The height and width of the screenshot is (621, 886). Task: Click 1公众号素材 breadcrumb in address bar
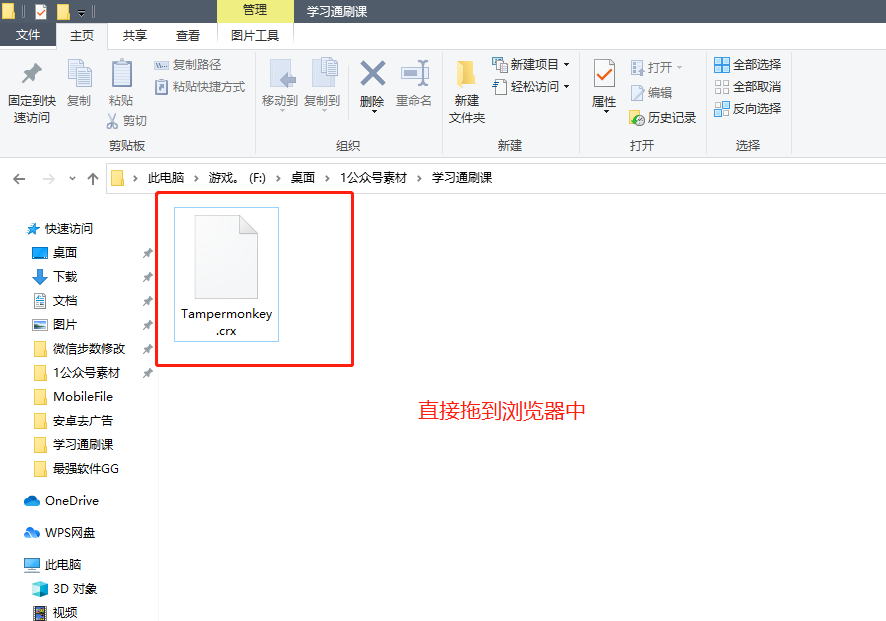[373, 178]
